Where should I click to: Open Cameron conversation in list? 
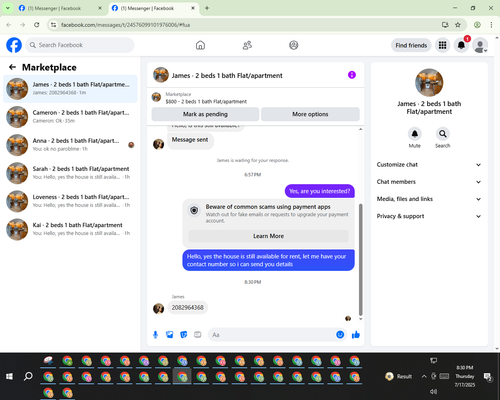(x=70, y=117)
